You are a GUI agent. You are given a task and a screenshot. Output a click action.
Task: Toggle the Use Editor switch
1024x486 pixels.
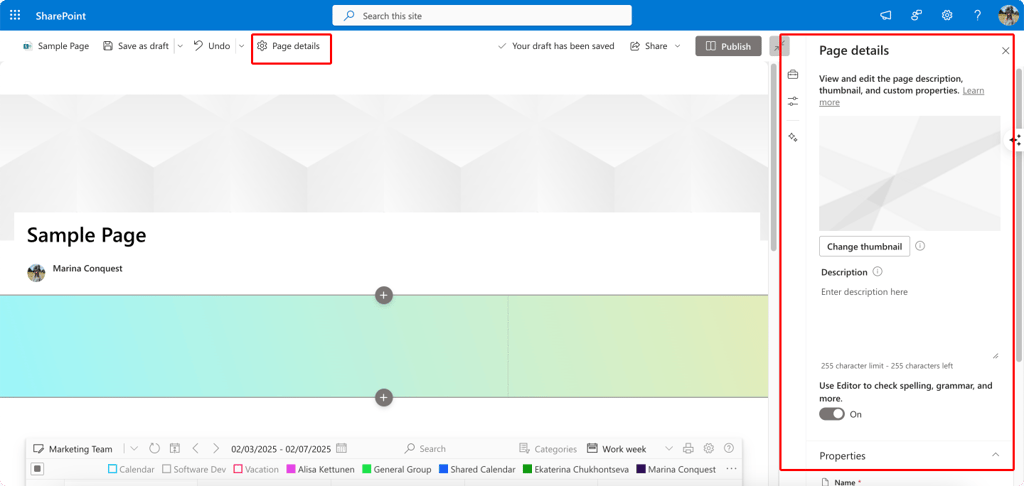pyautogui.click(x=832, y=414)
